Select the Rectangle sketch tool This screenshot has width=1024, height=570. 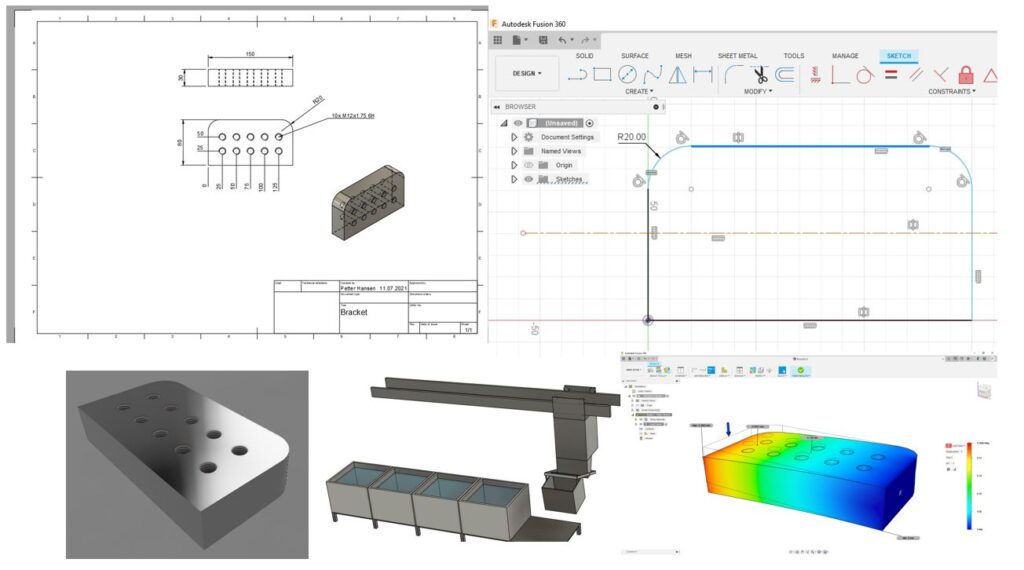[x=602, y=74]
